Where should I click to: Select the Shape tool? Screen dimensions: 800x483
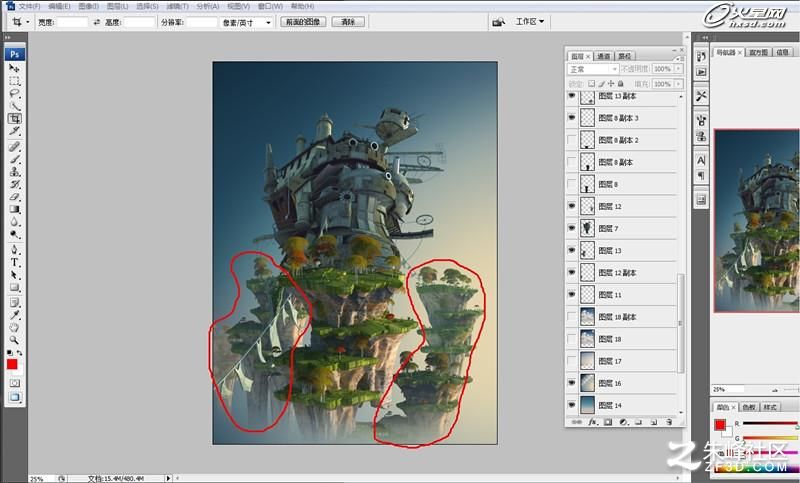[14, 287]
